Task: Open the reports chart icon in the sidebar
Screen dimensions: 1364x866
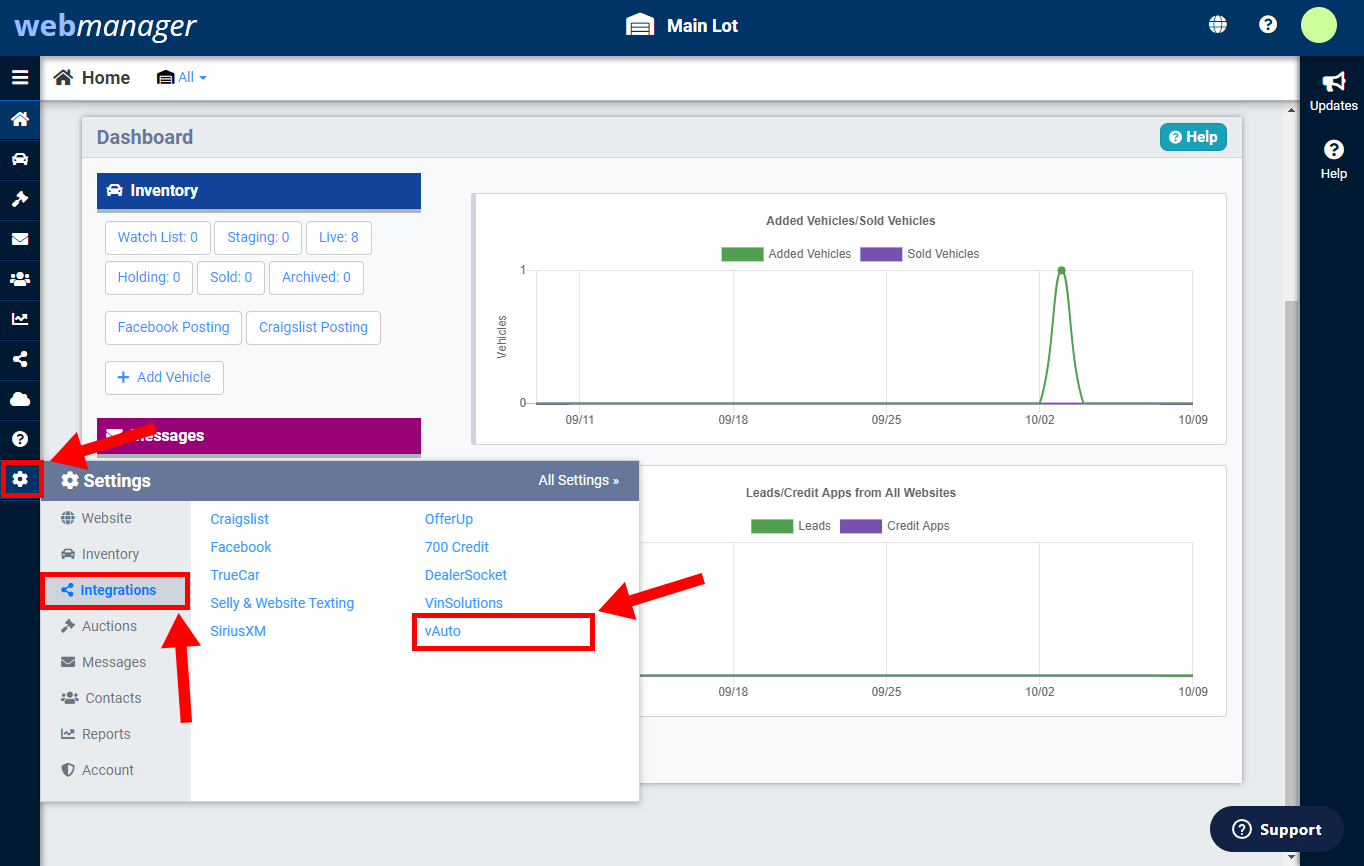Action: coord(20,319)
